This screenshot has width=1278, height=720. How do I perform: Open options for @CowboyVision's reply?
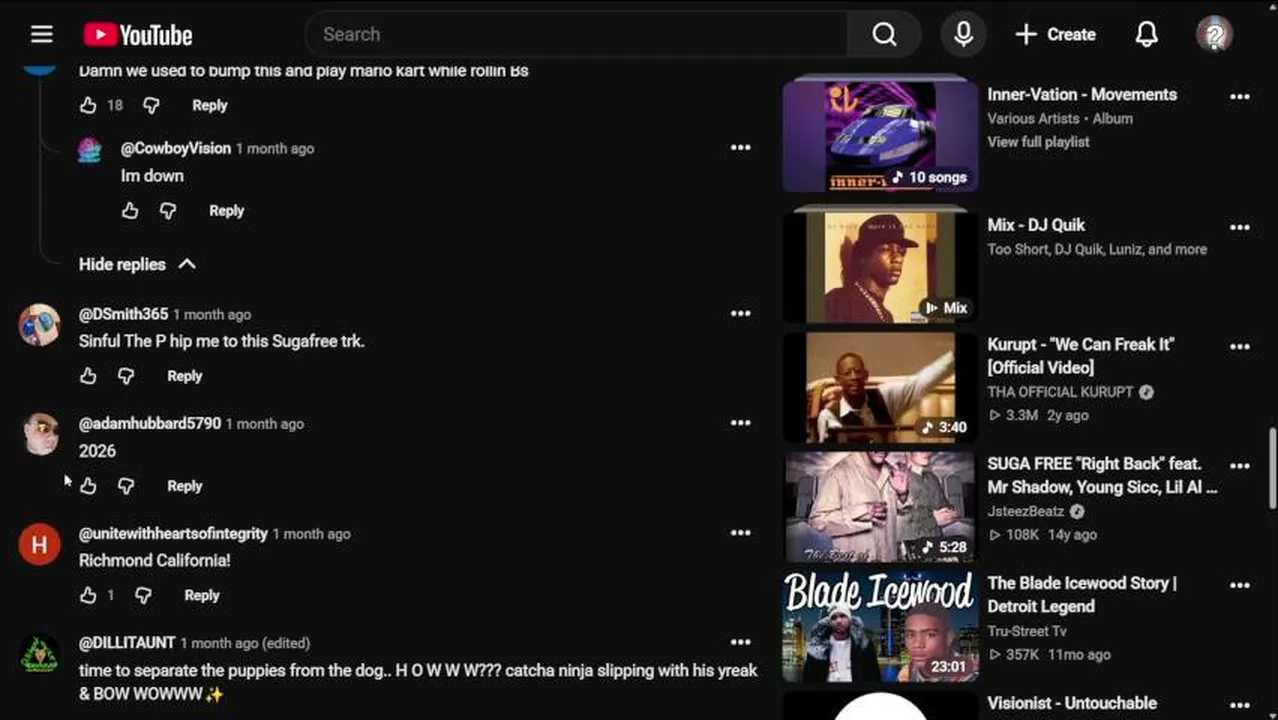pos(740,148)
